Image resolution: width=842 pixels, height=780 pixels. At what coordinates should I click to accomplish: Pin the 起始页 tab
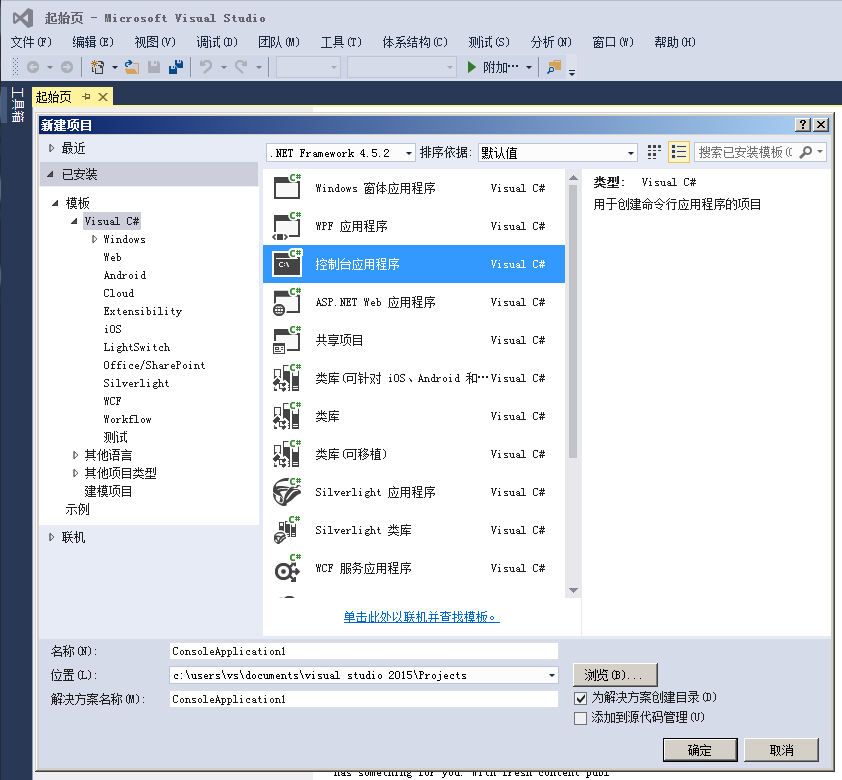point(86,97)
